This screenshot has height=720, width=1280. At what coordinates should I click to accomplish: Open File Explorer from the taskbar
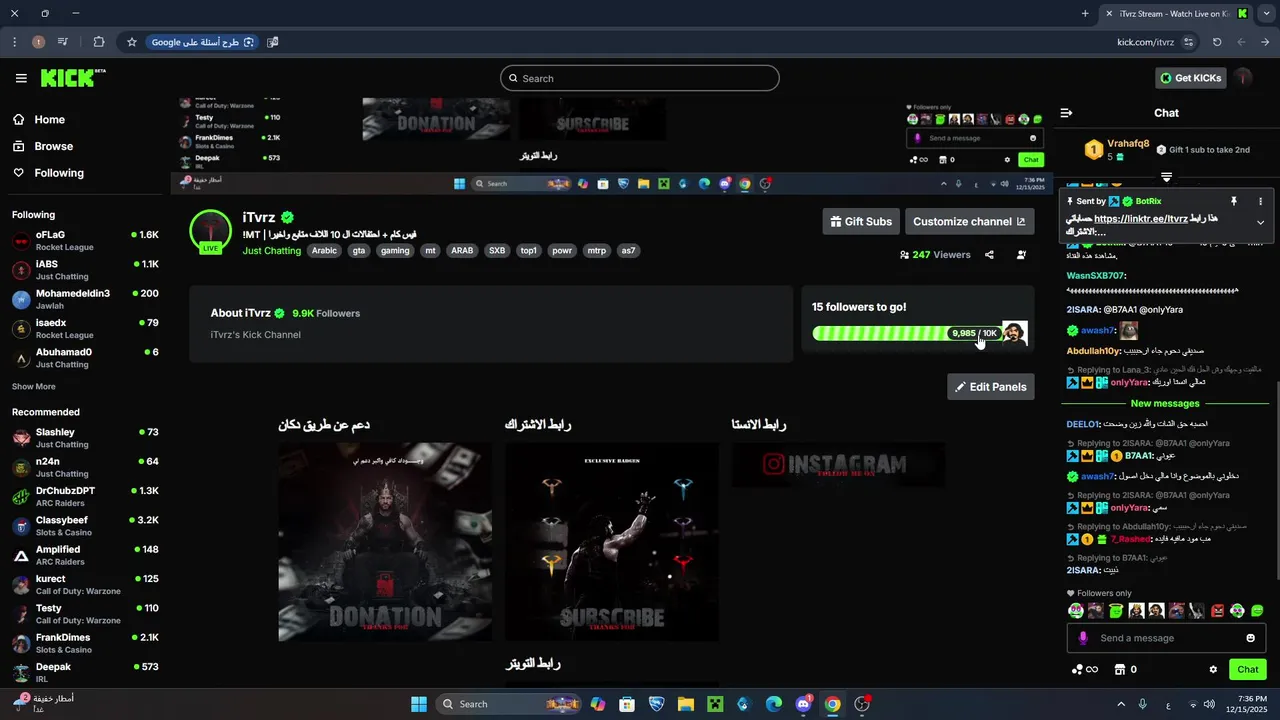coord(686,704)
